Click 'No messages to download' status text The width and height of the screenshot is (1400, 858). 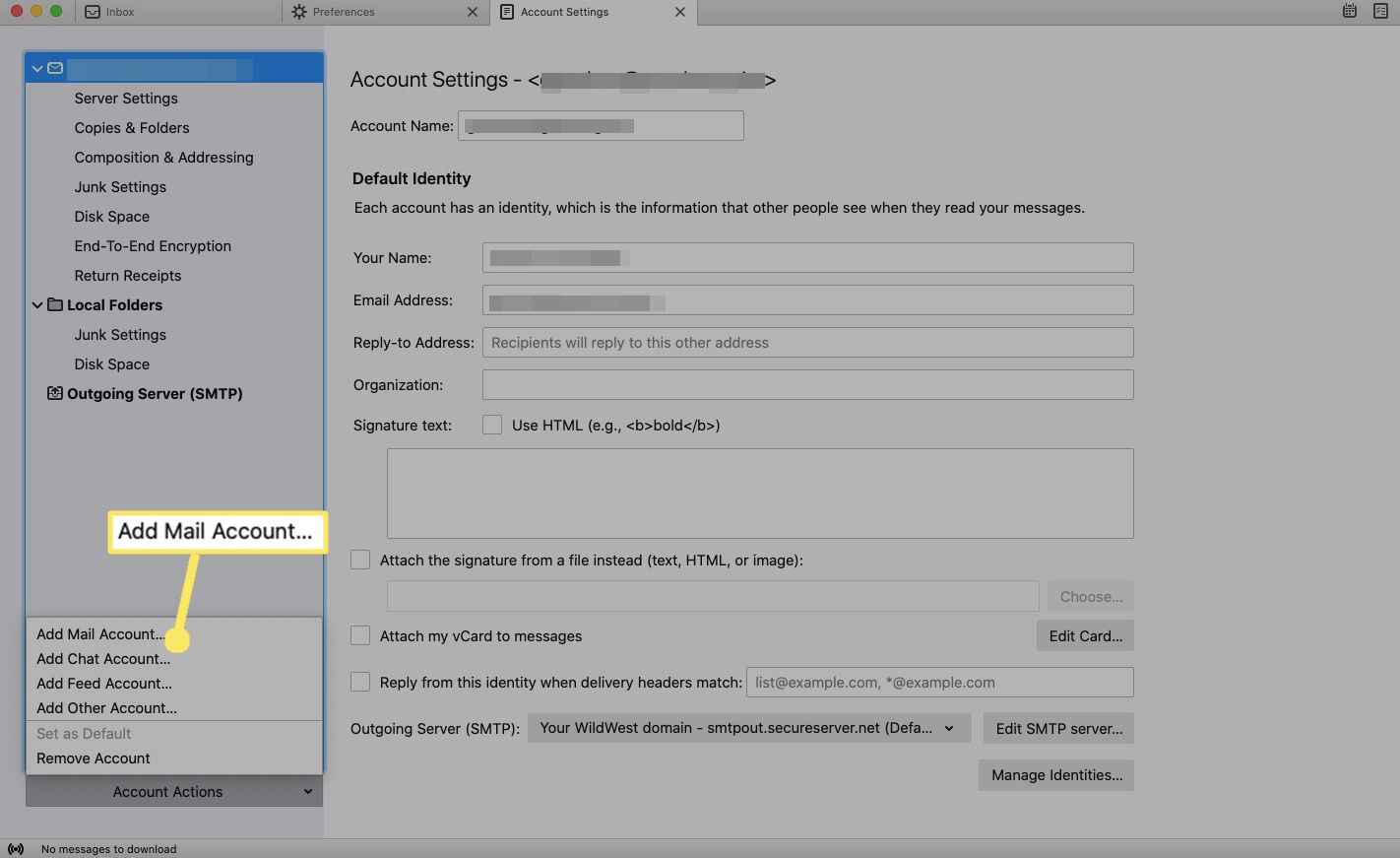(x=108, y=848)
